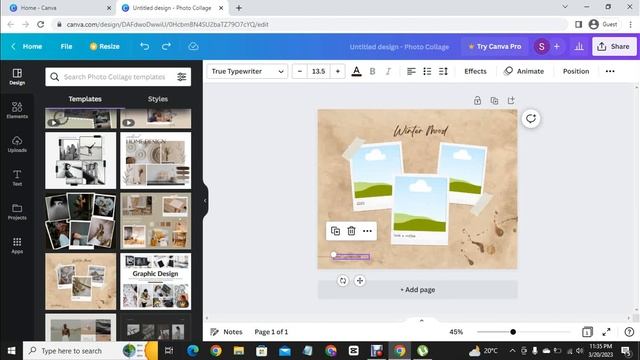Open the Position panel
640x360 pixels.
(576, 71)
